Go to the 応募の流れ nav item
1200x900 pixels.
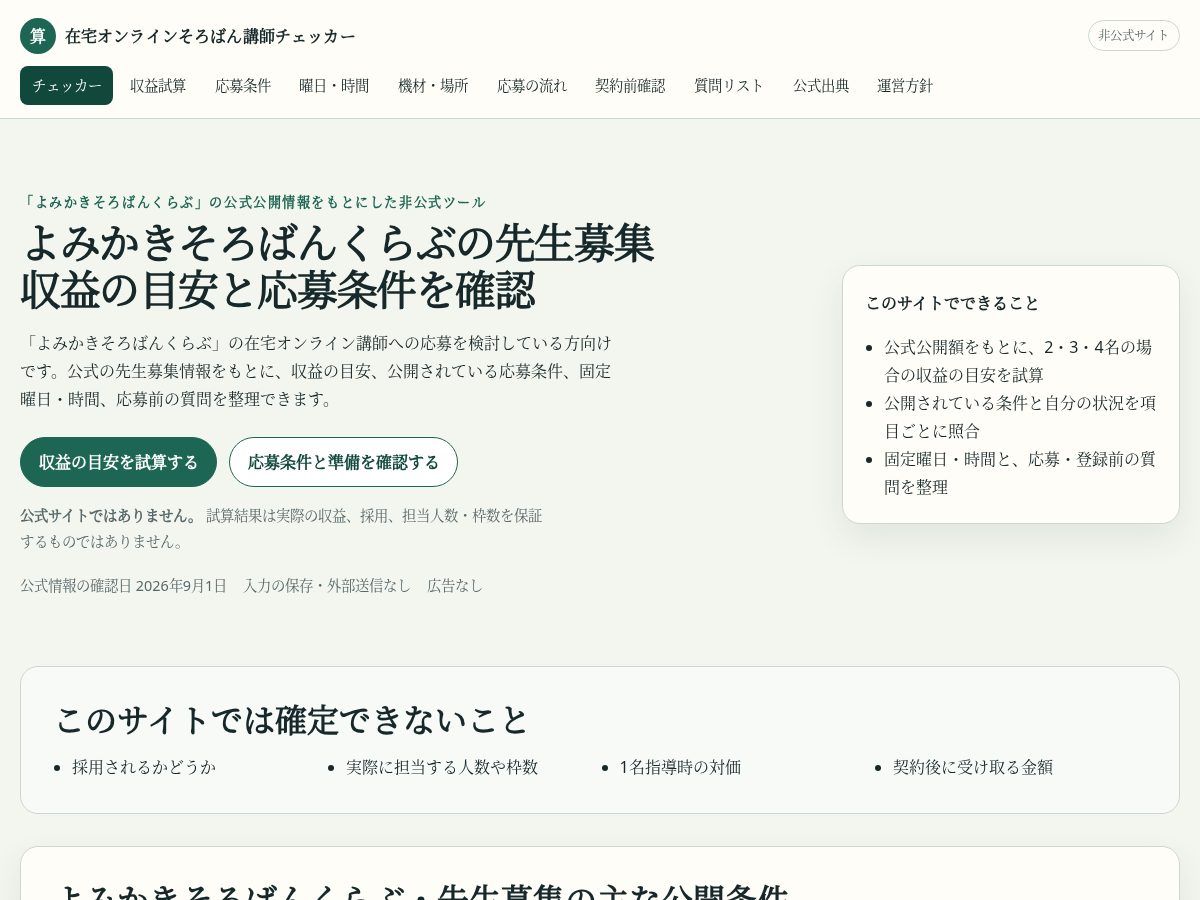[532, 86]
